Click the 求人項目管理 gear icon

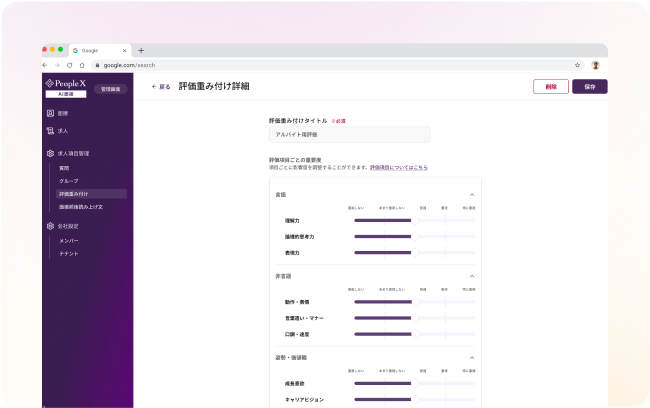50,154
